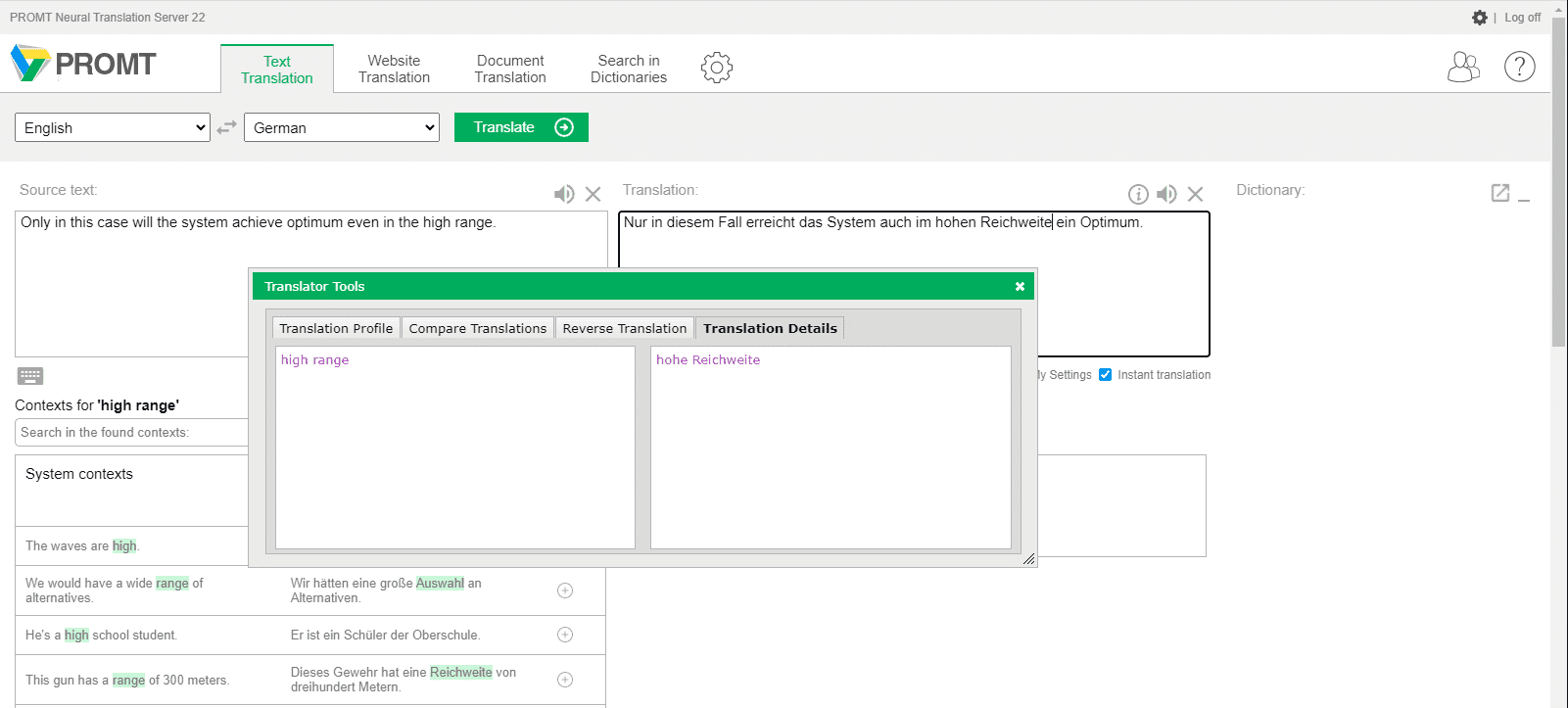
Task: Open the Settings link beside Instant translation
Action: (x=1066, y=375)
